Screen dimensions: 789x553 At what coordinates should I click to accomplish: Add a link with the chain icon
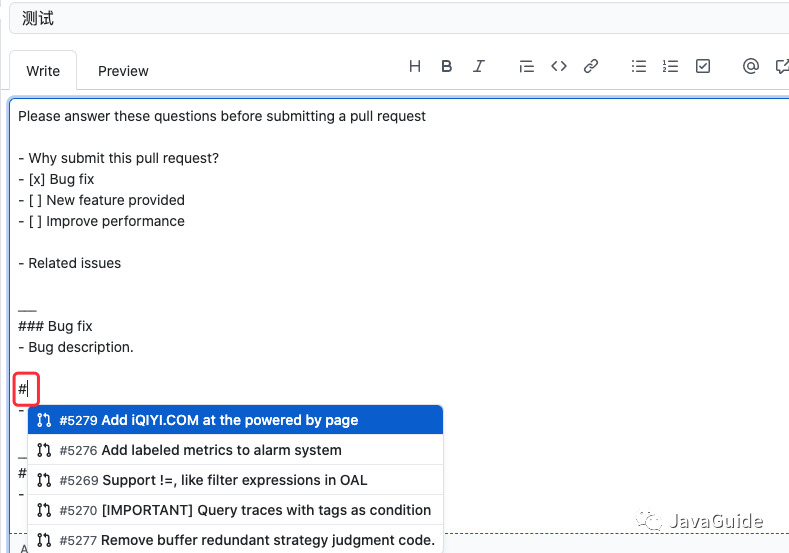click(591, 66)
